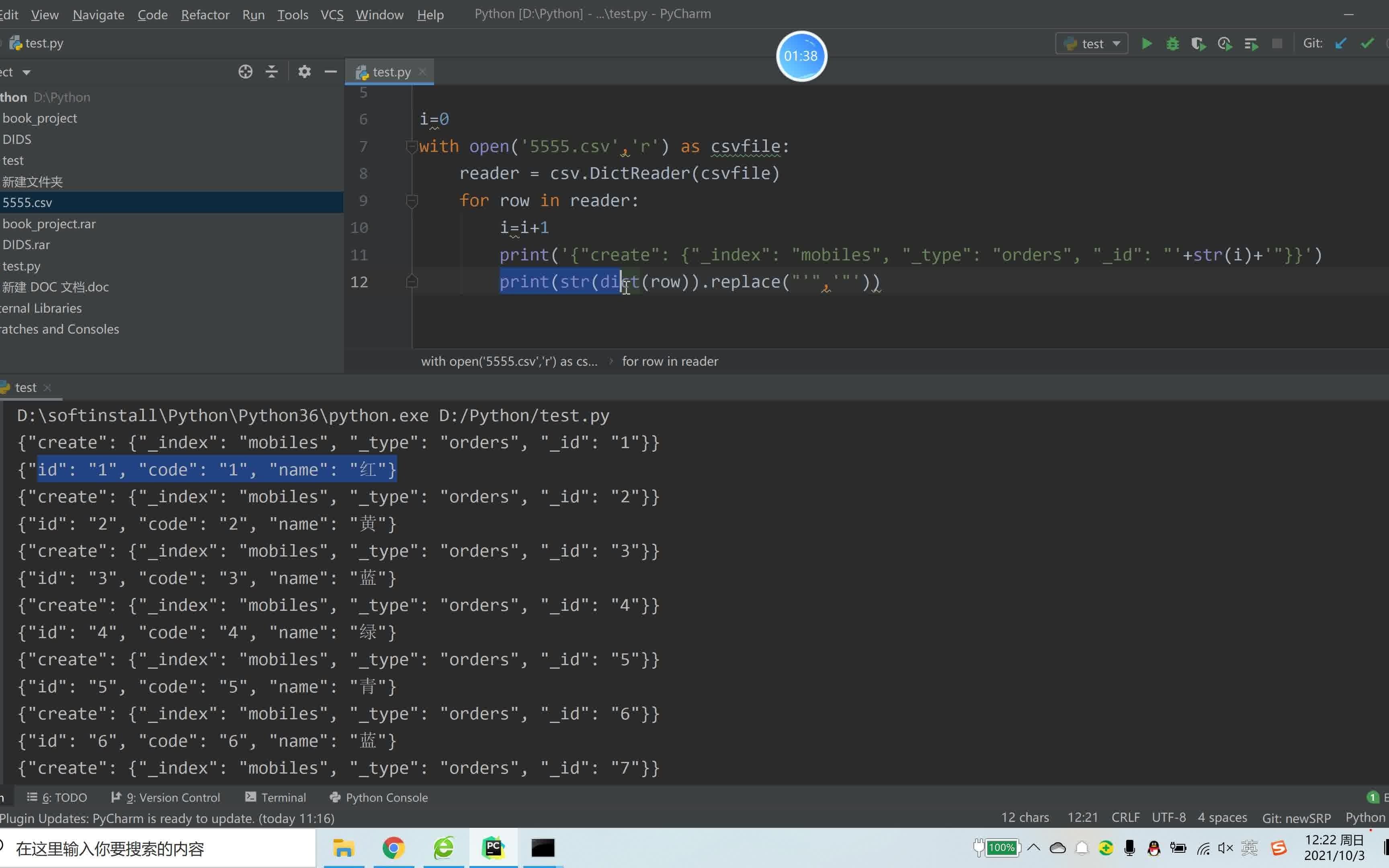Viewport: 1389px width, 868px height.
Task: Click the Windows search box
Action: (157, 848)
